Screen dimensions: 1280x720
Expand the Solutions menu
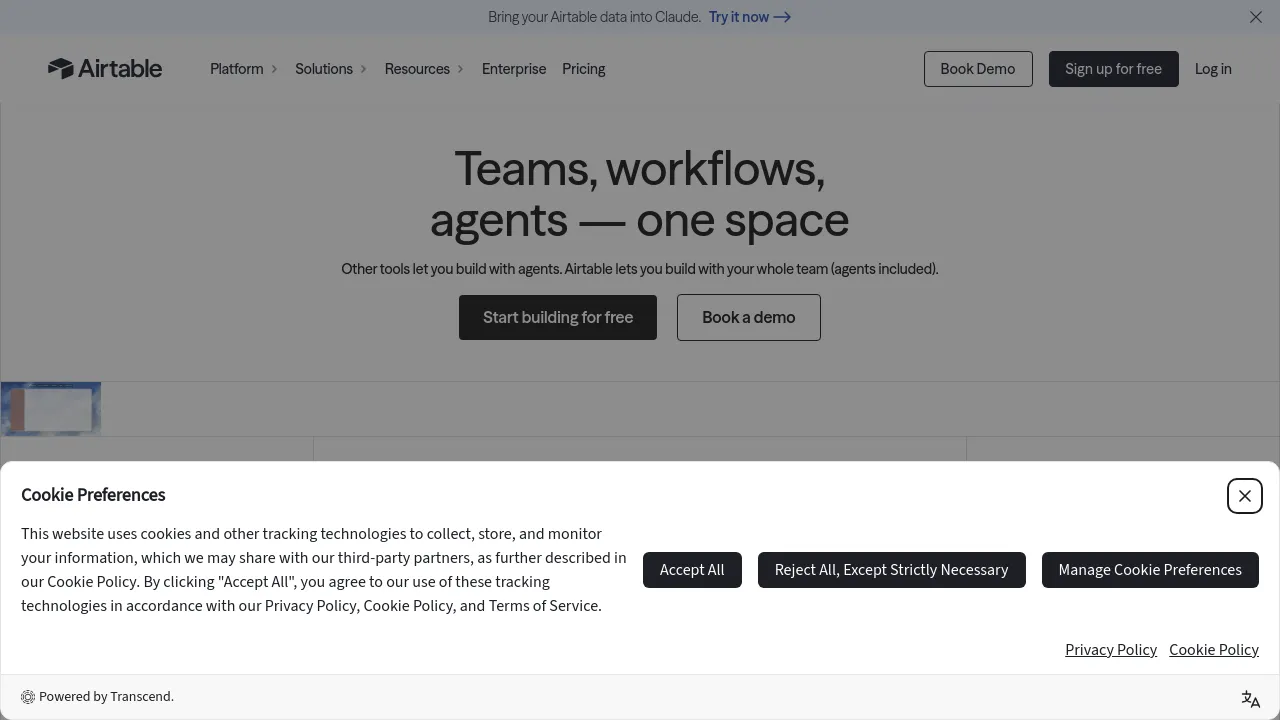331,69
